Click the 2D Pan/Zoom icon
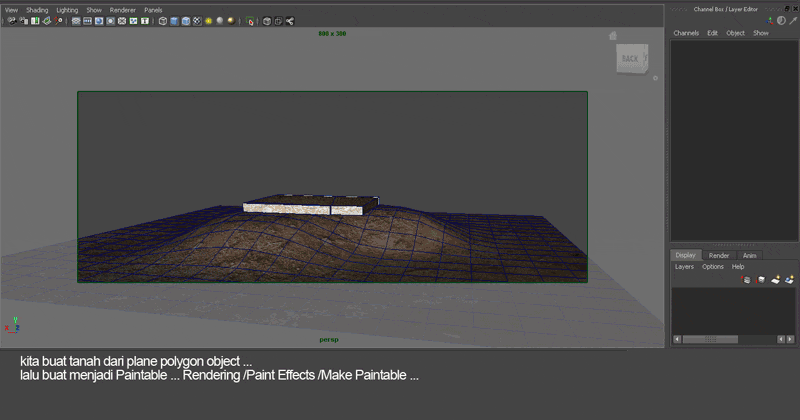This screenshot has height=420, width=800. tap(58, 21)
